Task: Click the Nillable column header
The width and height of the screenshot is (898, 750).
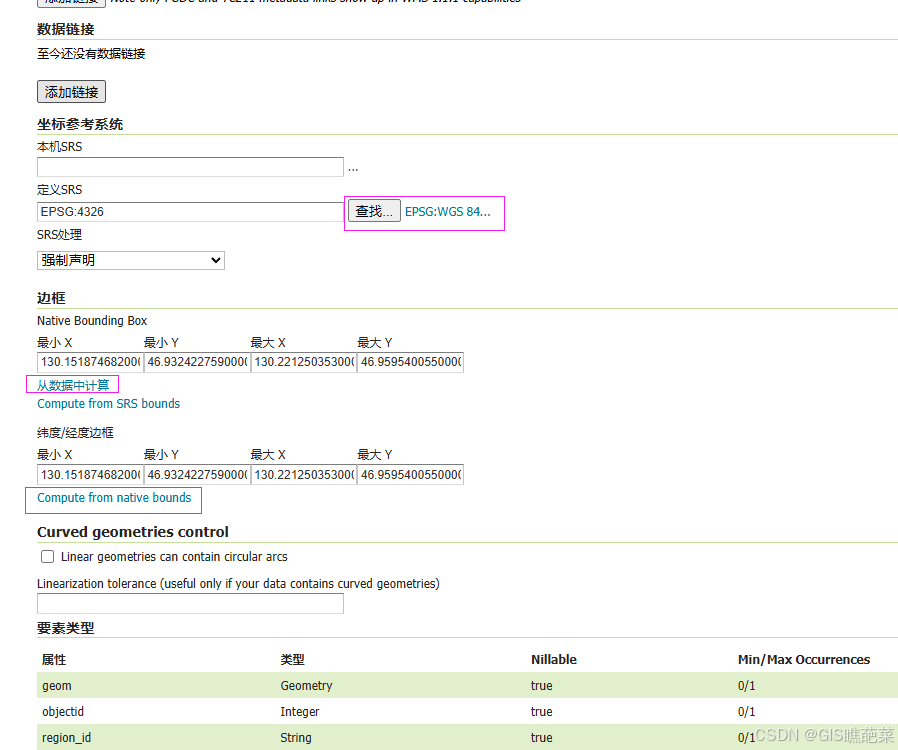Action: pos(554,660)
